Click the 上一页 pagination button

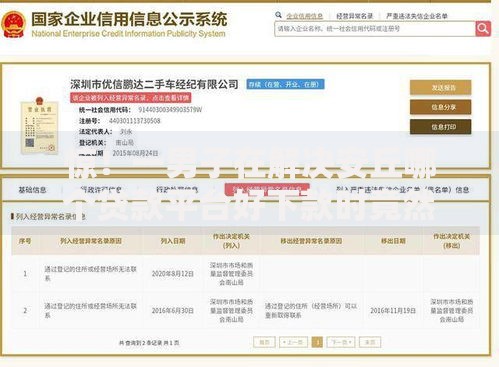pos(293,342)
